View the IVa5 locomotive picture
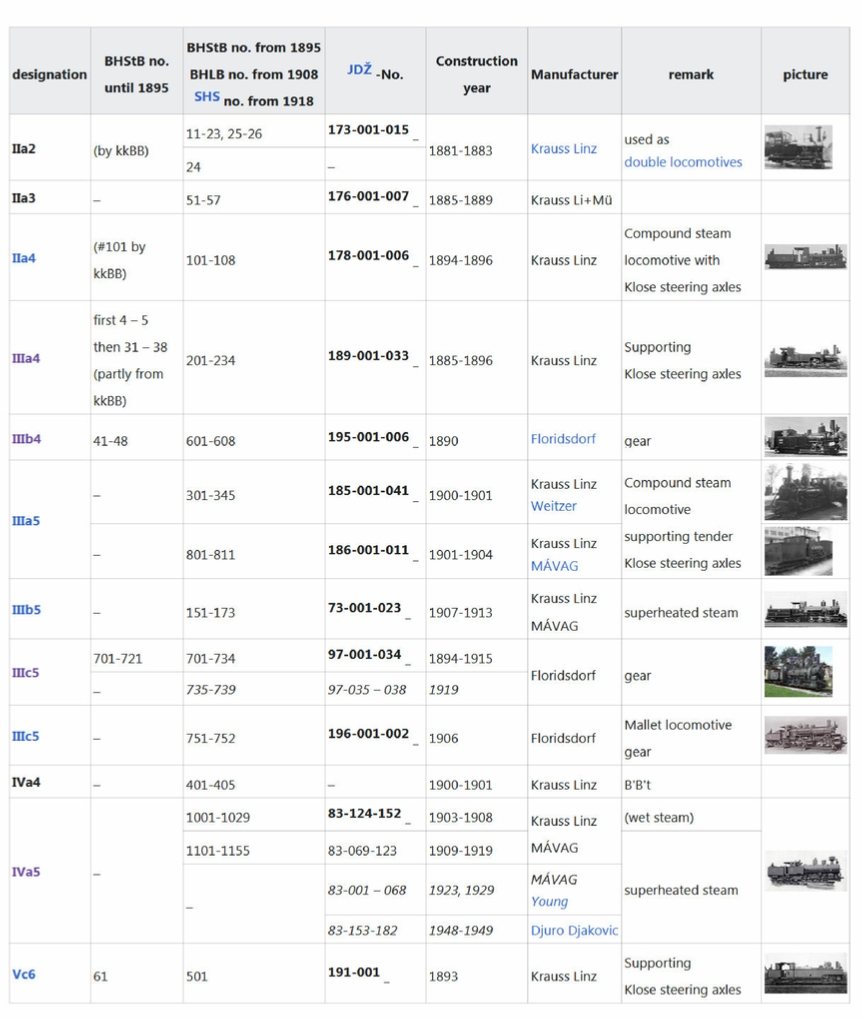Viewport: 862px width, 1019px height. point(805,871)
